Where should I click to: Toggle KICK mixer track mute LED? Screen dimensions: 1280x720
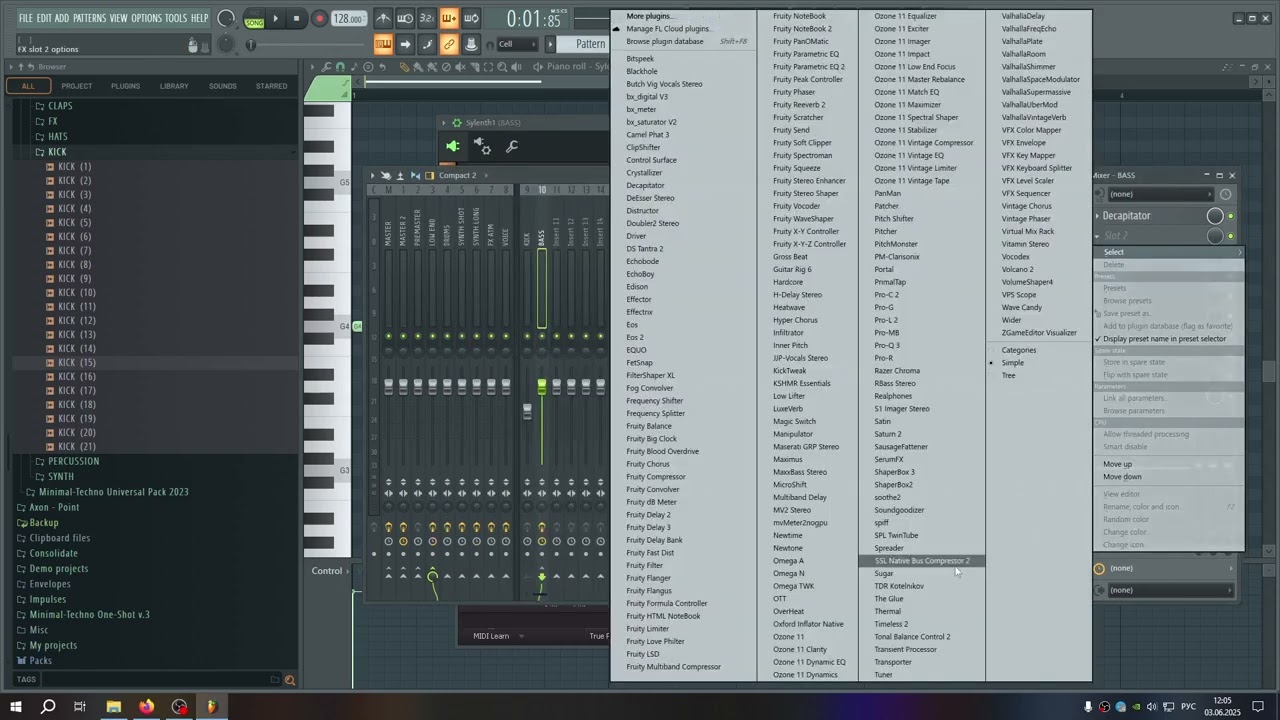click(528, 336)
